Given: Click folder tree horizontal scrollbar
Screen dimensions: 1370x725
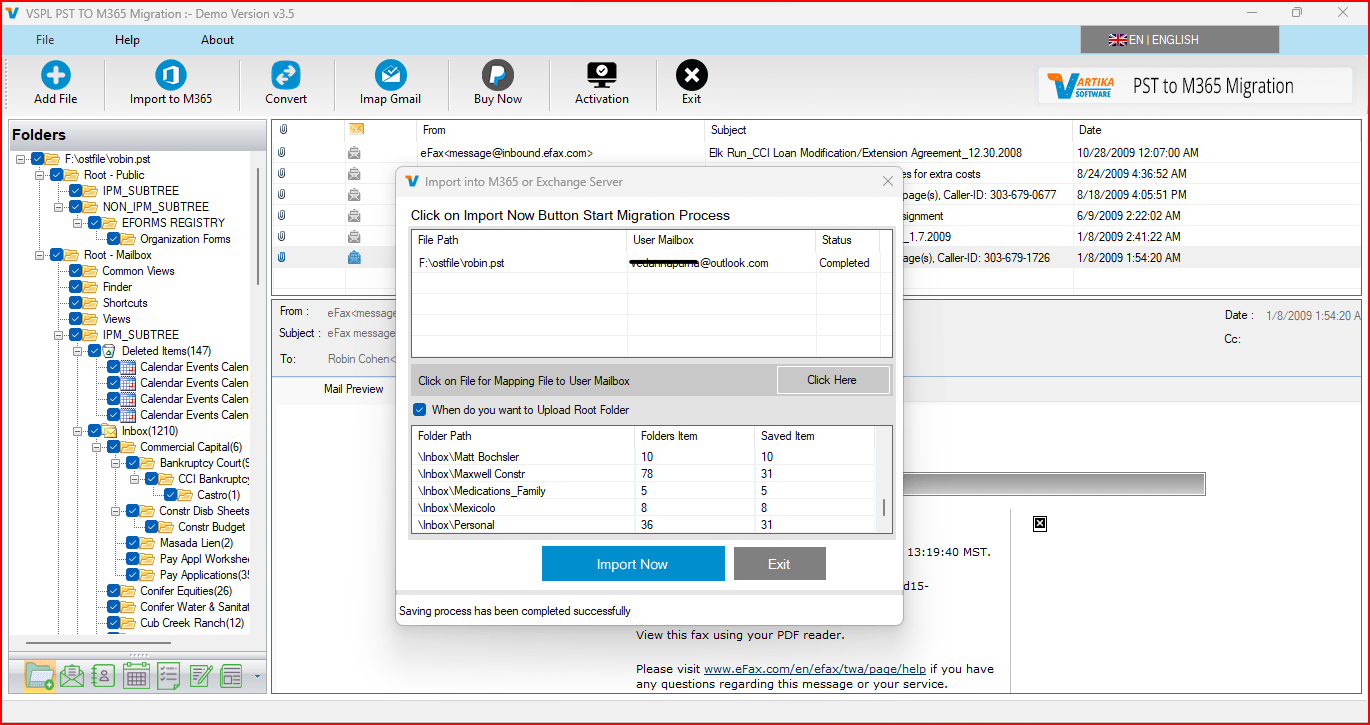Looking at the screenshot, I should 97,642.
